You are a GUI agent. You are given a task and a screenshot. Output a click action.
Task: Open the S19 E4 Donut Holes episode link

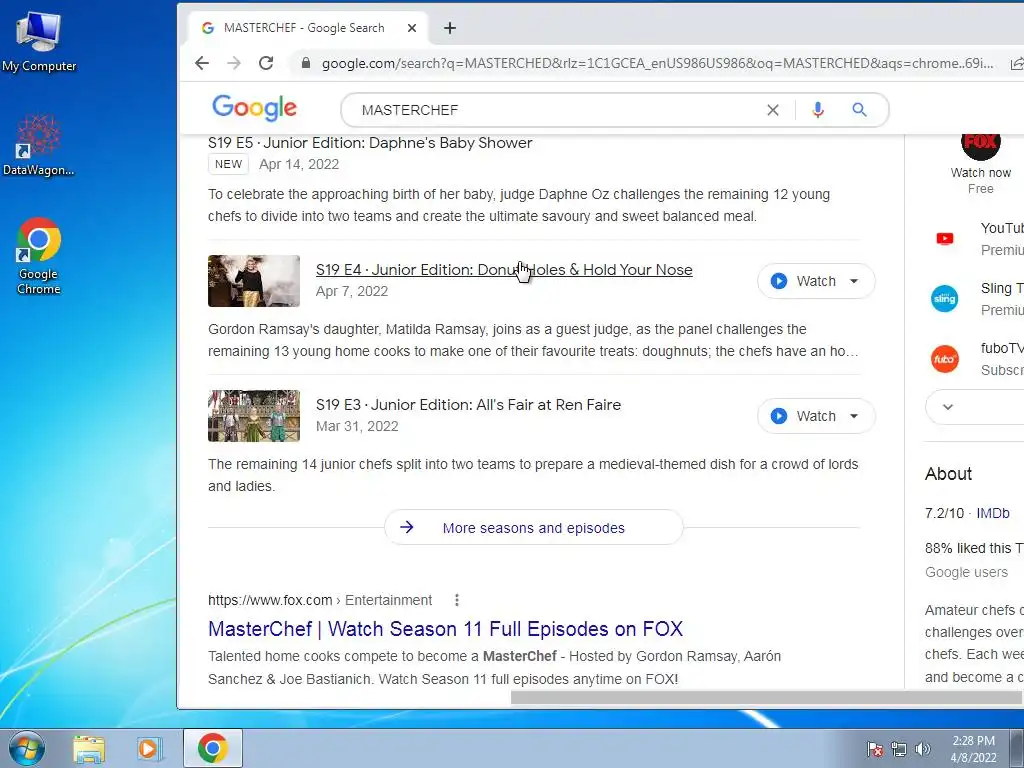point(504,270)
